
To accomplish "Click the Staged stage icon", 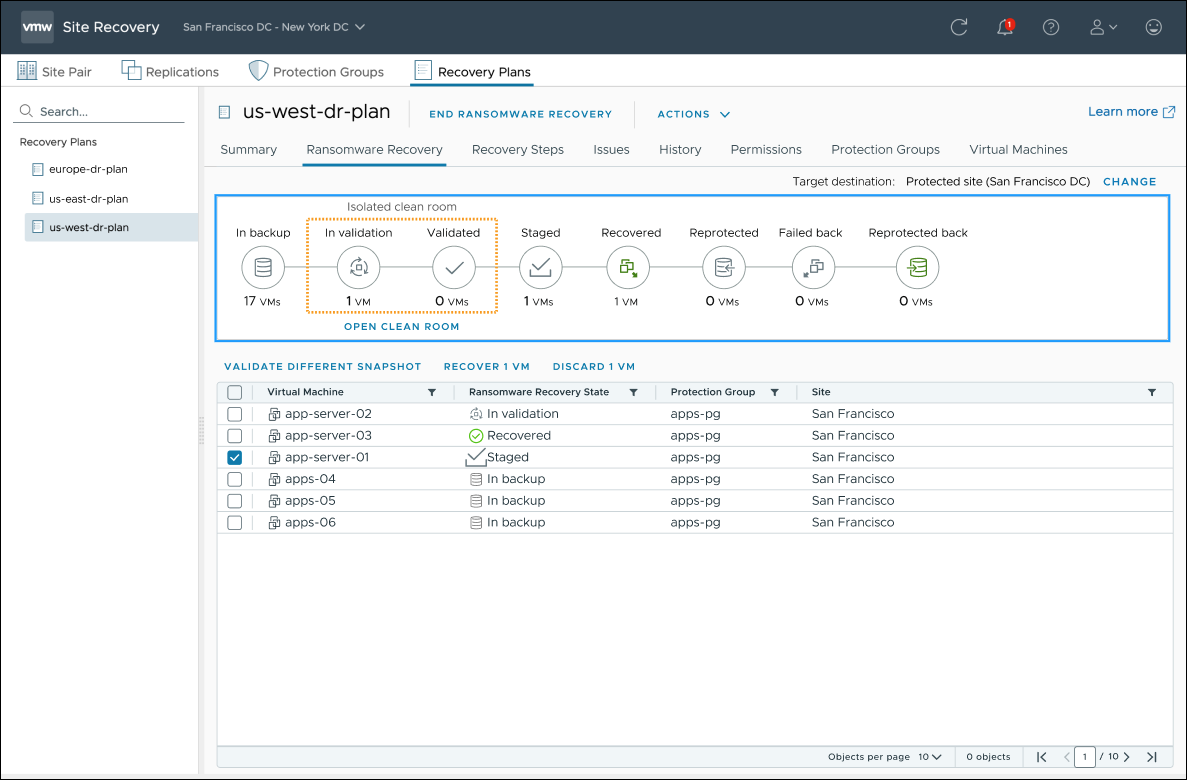I will [540, 267].
